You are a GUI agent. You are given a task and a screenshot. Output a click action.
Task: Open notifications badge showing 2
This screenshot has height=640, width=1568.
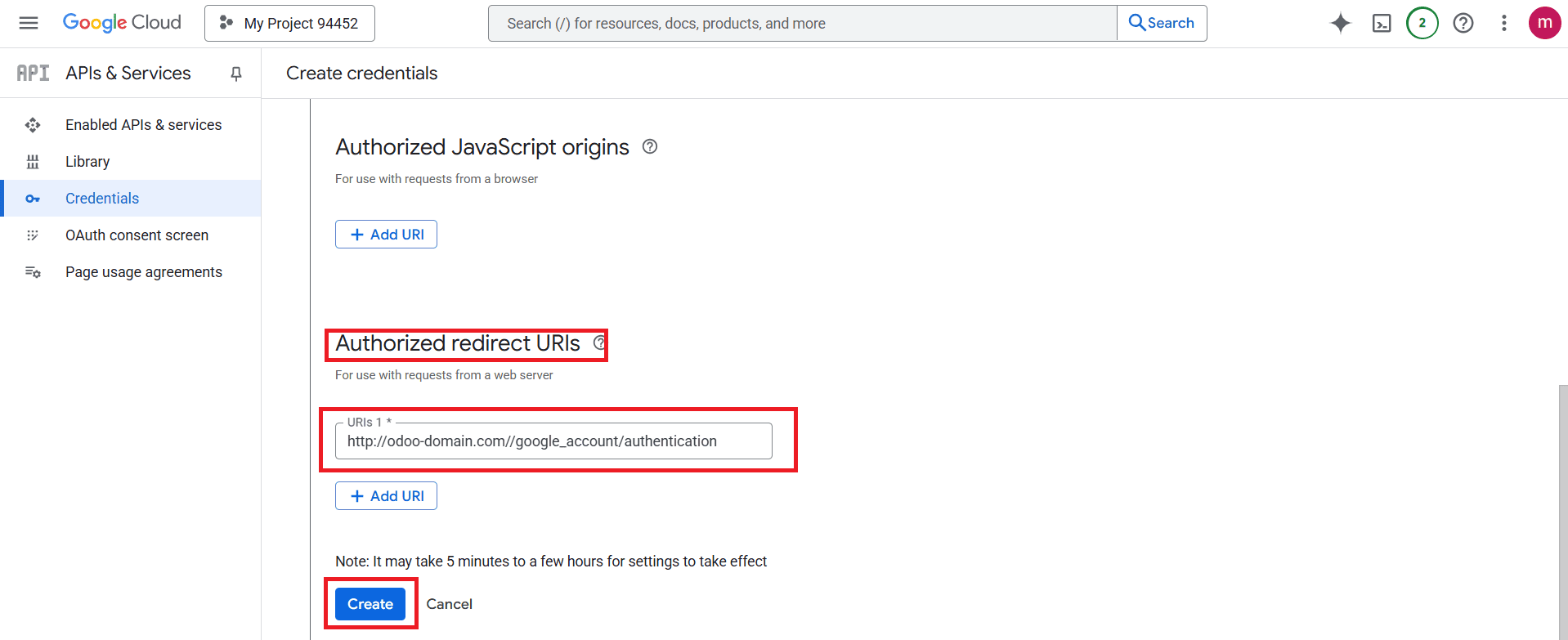1422,23
